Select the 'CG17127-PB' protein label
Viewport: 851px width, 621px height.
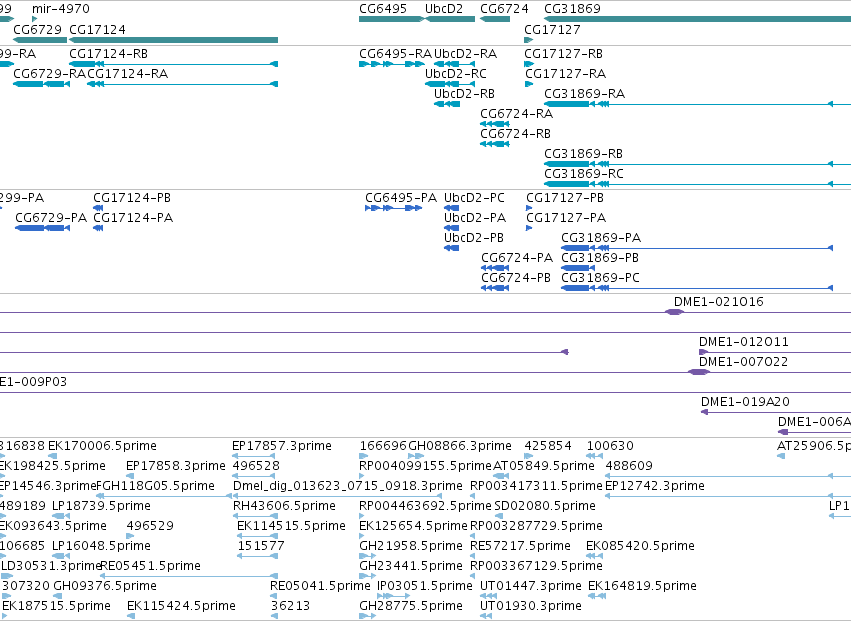565,198
